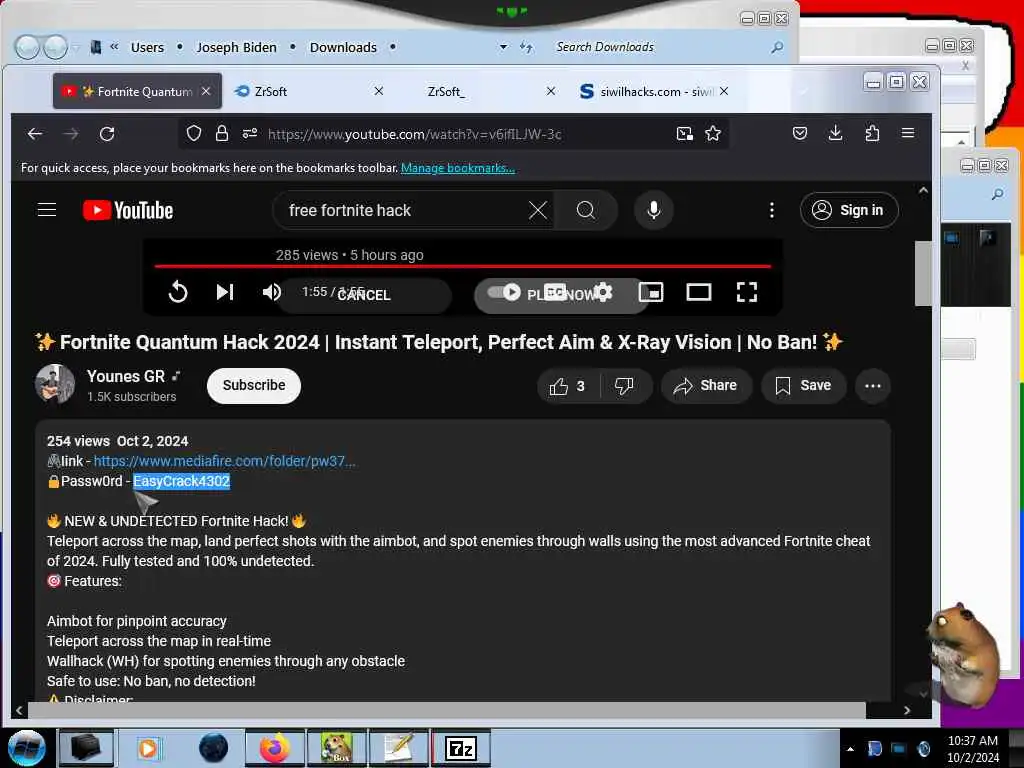
Task: Go back using Firefox back arrow
Action: 35,134
